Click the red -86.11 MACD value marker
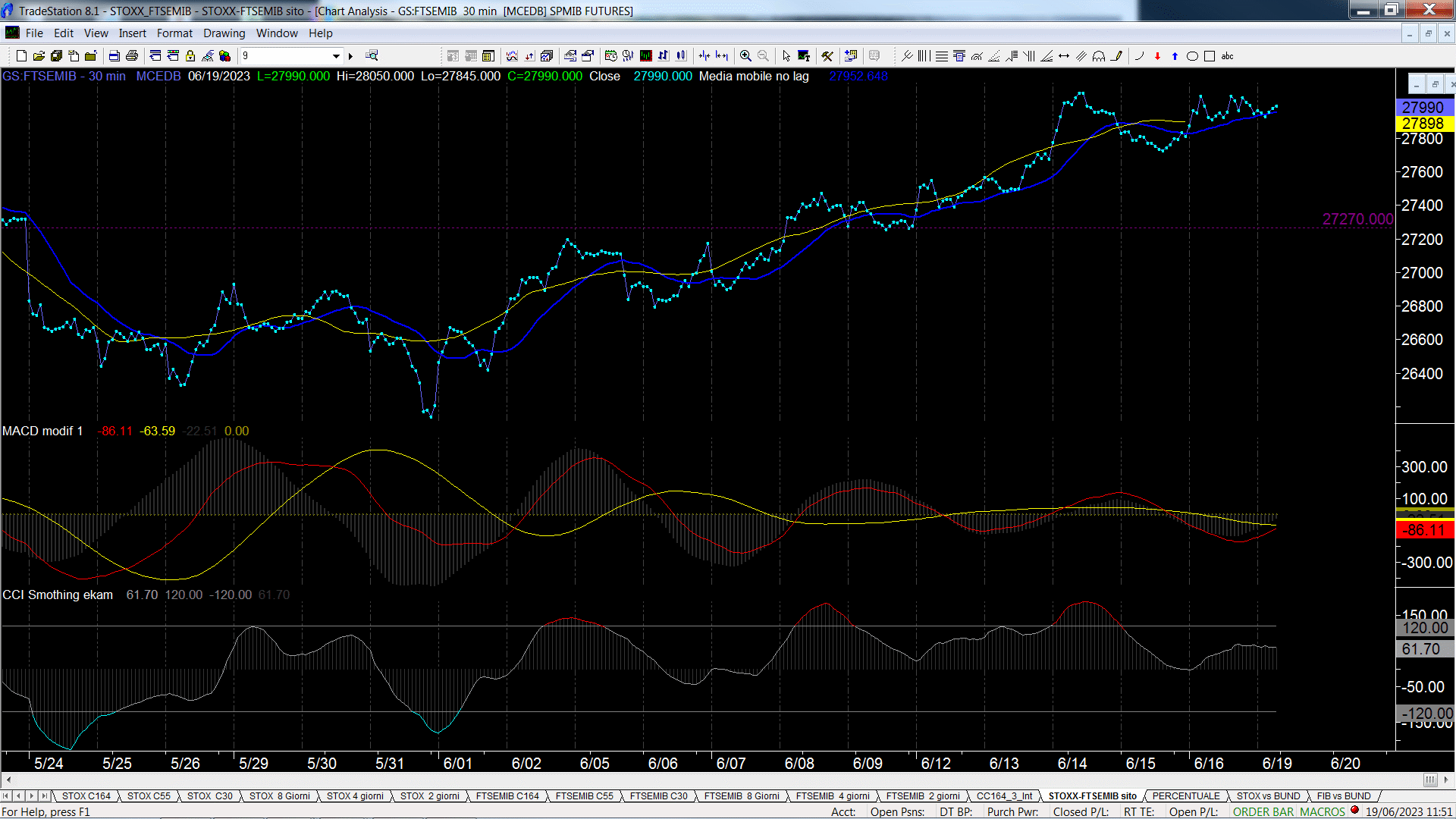 click(1423, 530)
